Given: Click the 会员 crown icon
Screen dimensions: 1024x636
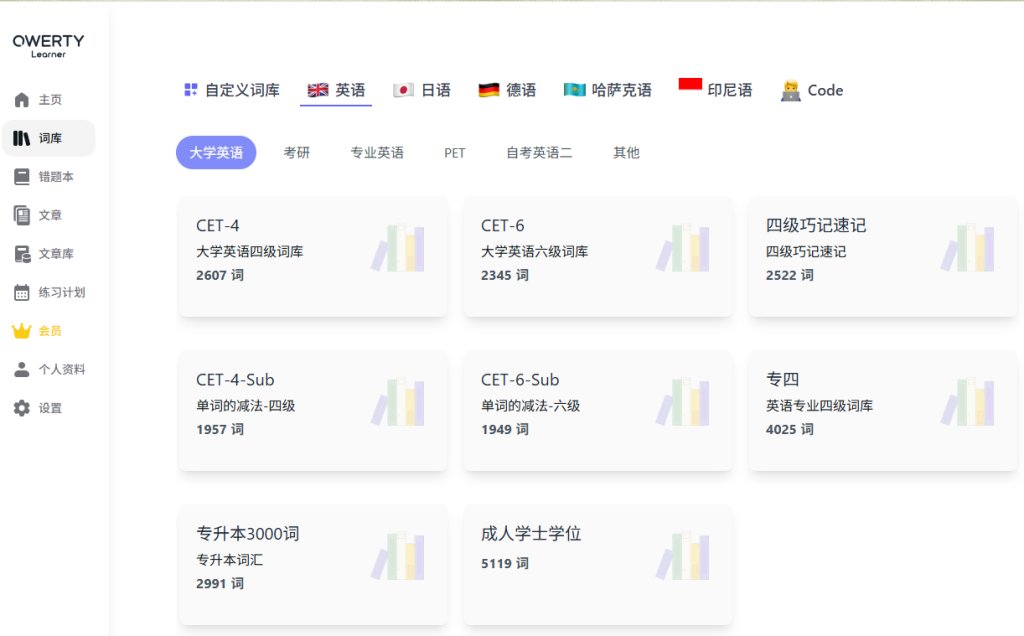Looking at the screenshot, I should click(22, 331).
